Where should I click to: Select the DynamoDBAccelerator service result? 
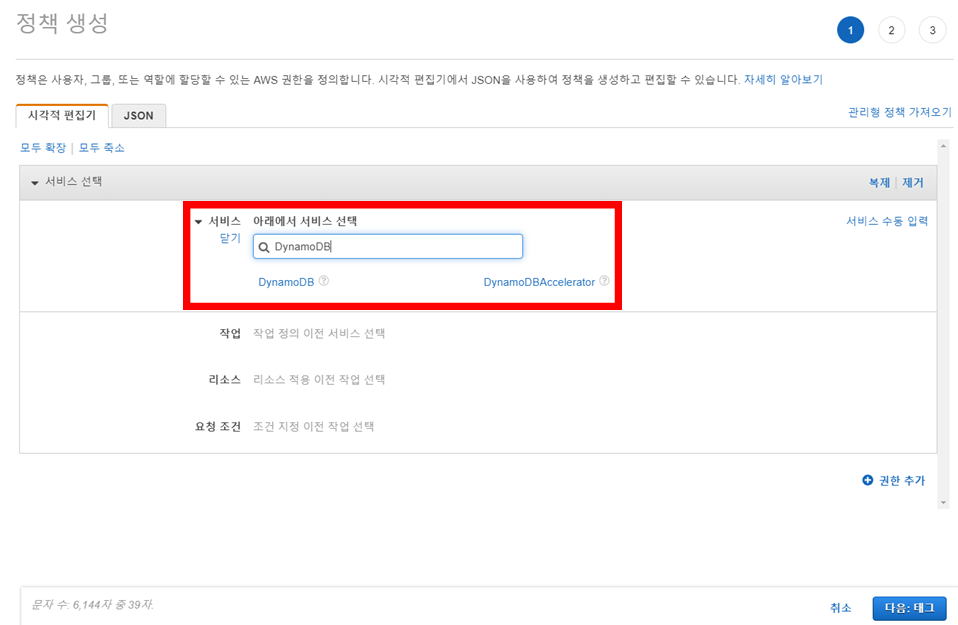click(539, 282)
